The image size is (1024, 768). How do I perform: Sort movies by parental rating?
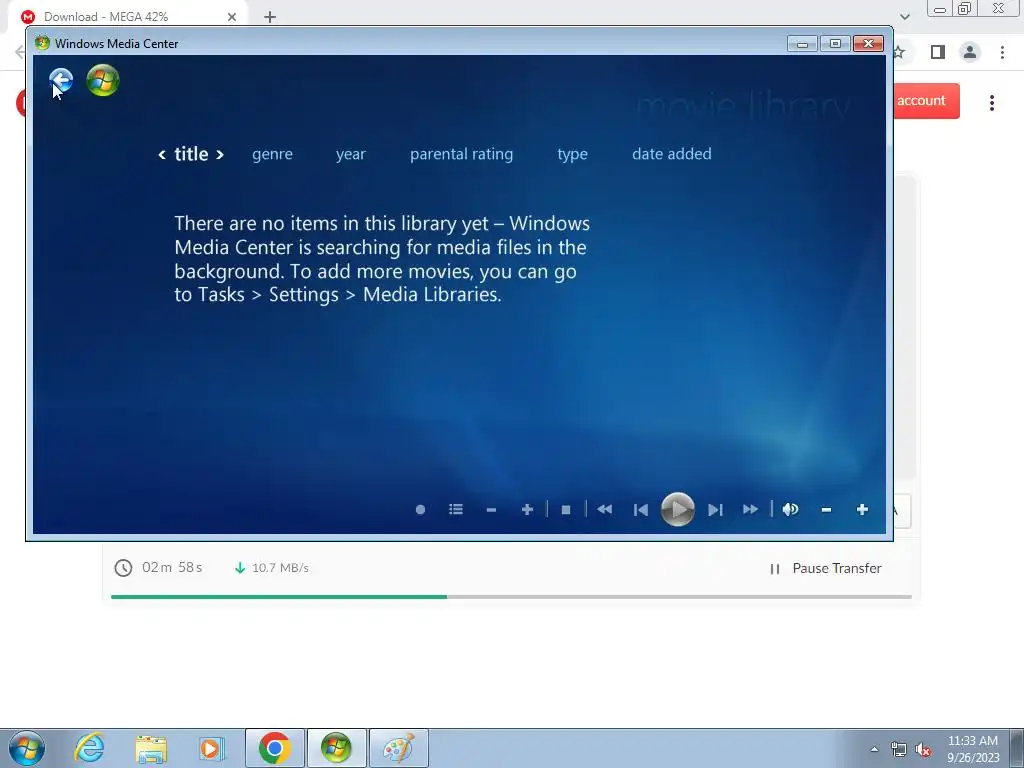point(462,155)
